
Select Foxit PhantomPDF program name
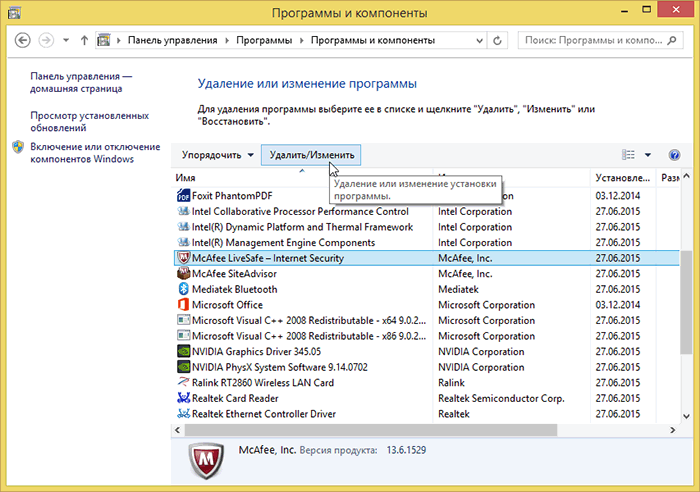[x=232, y=196]
